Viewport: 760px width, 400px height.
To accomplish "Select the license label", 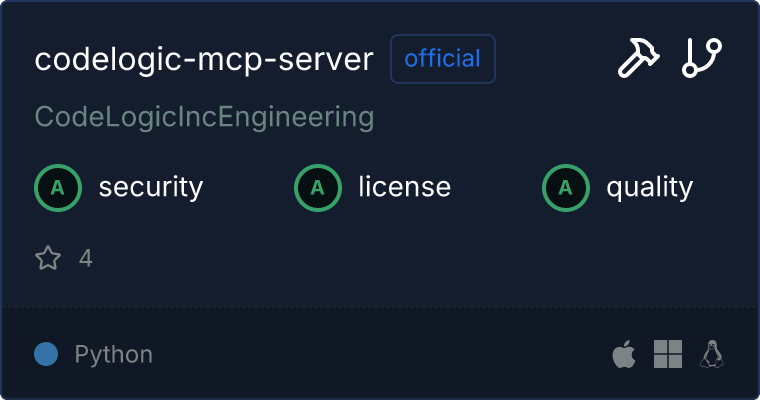I will (404, 187).
